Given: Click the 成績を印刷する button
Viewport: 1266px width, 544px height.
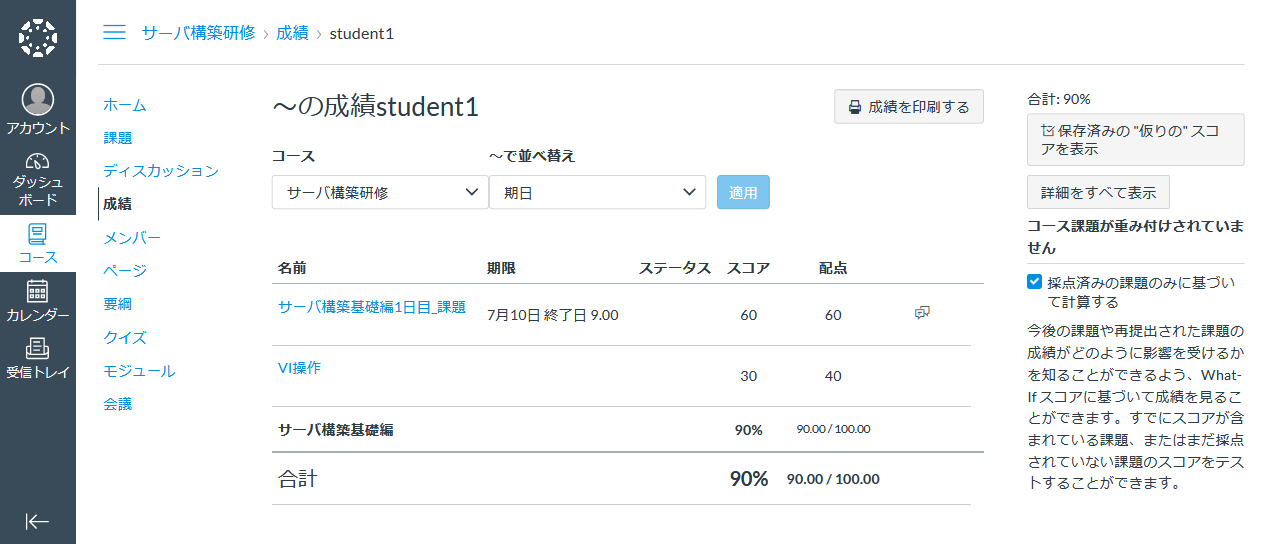Looking at the screenshot, I should click(909, 107).
